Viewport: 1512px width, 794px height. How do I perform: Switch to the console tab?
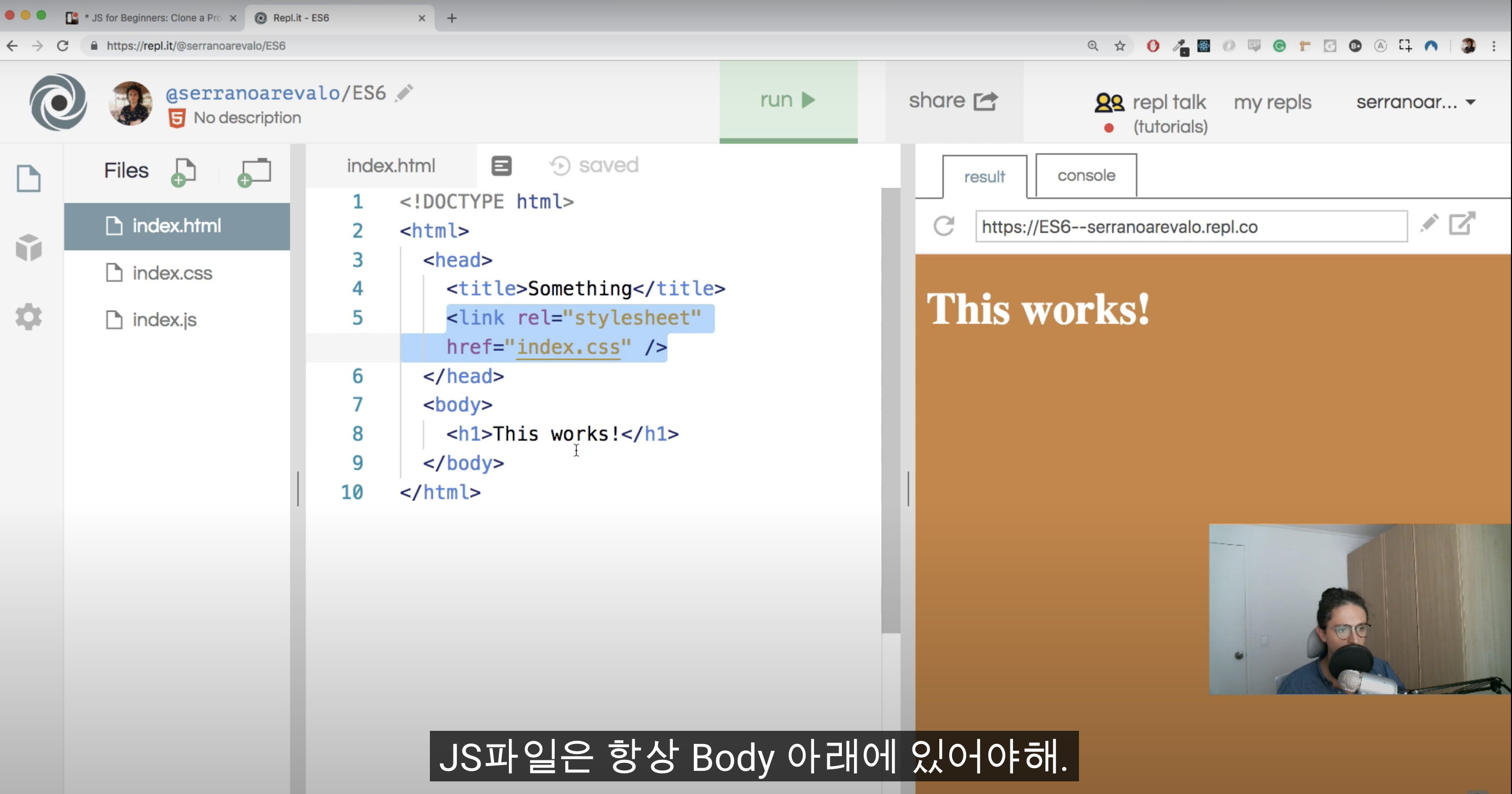tap(1086, 175)
